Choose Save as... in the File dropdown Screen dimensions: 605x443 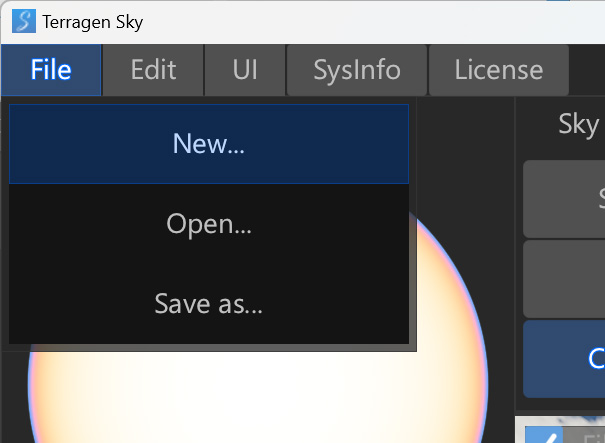click(x=208, y=303)
